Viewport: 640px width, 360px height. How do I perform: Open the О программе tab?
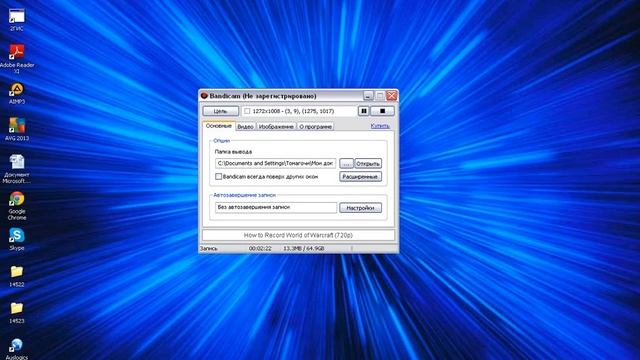(x=316, y=127)
